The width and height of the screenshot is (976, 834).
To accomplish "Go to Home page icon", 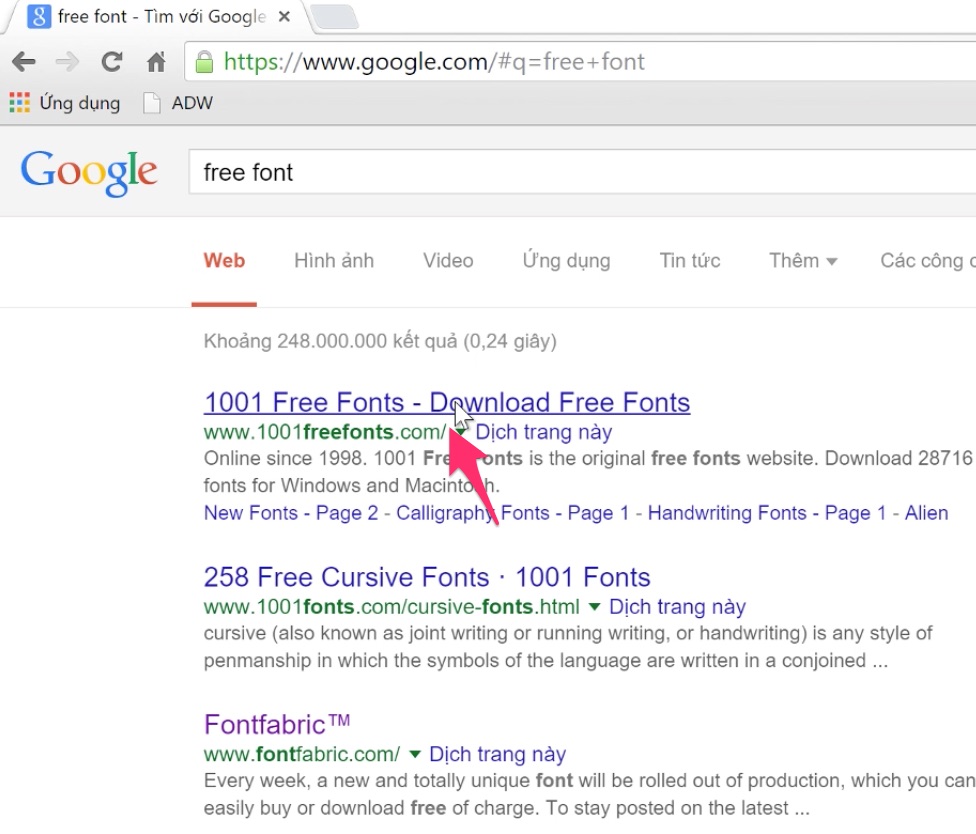I will [156, 62].
